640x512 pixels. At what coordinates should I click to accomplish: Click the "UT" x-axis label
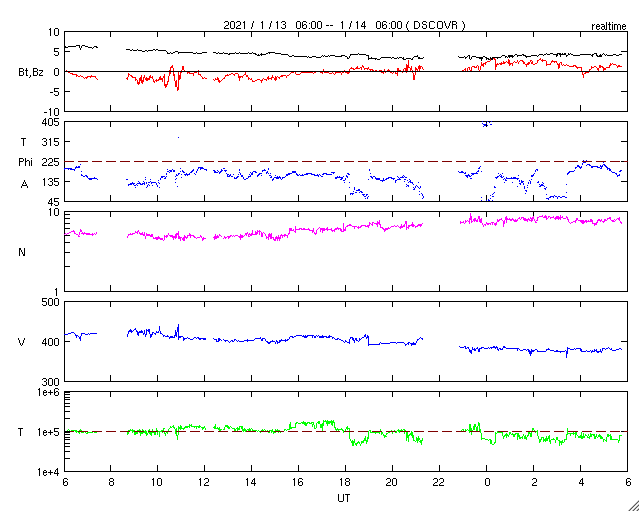343,498
